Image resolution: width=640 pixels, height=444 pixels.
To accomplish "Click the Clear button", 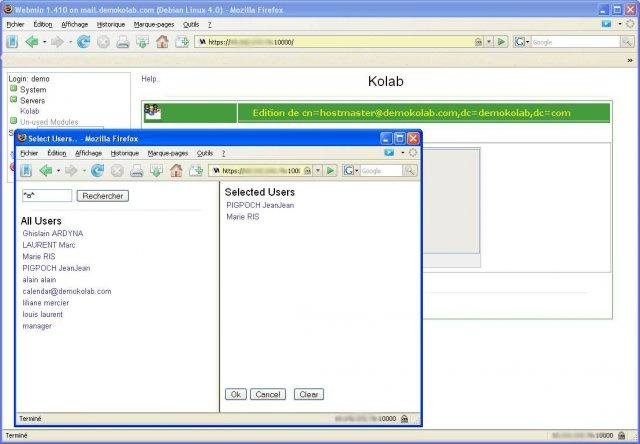I will pyautogui.click(x=309, y=394).
